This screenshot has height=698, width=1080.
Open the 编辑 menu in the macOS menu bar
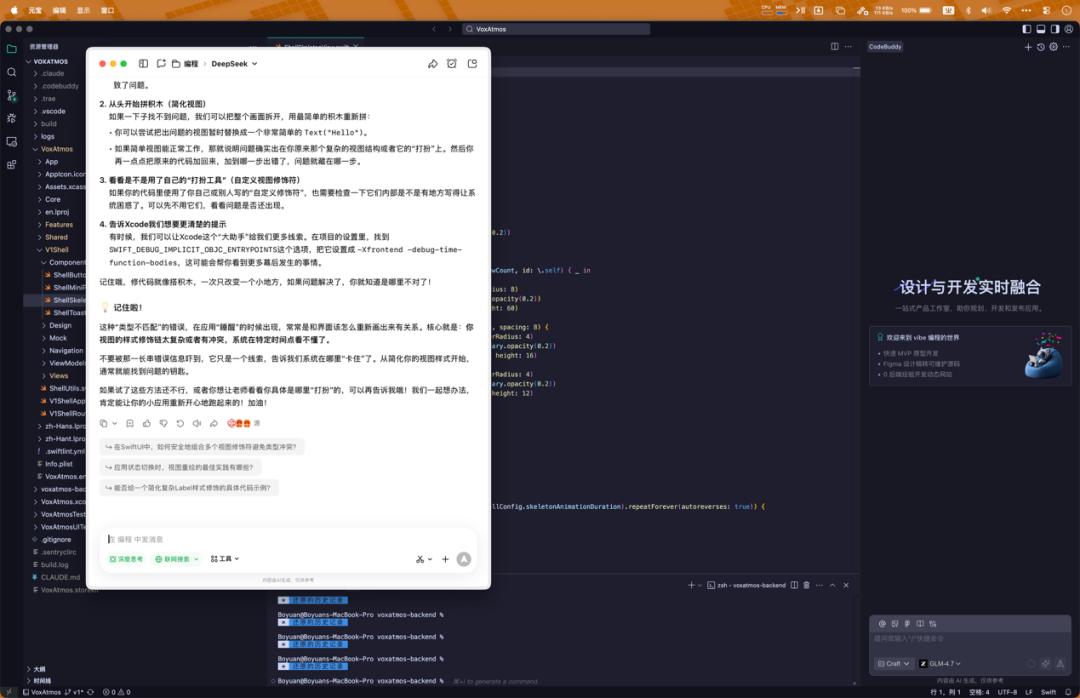click(59, 10)
